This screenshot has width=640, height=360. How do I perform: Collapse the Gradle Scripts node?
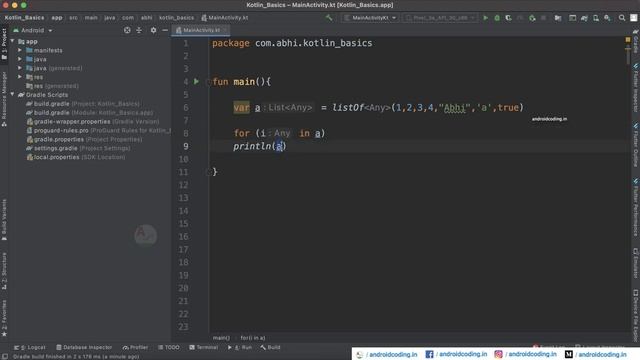coord(12,95)
